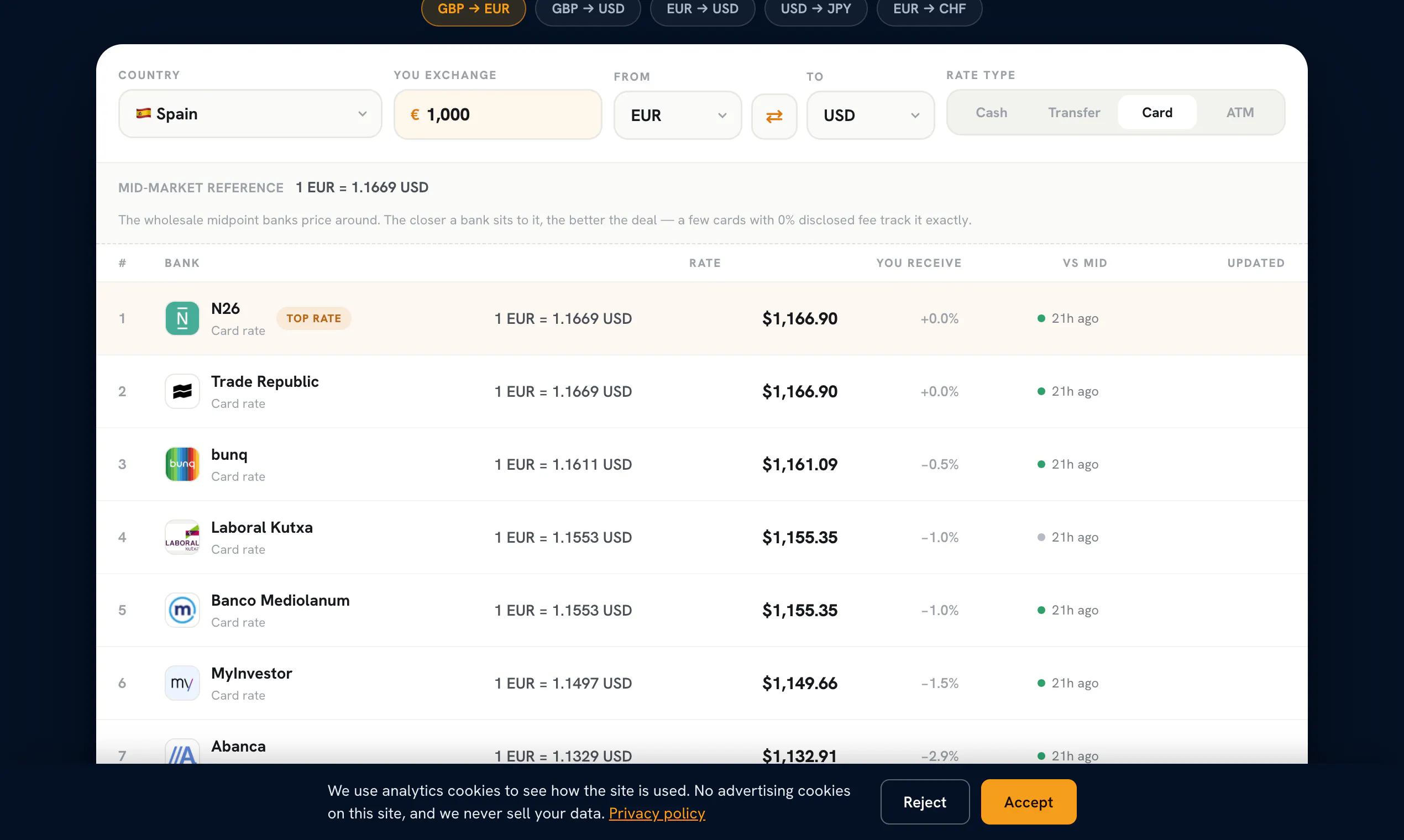Open the Country dropdown showing Spain
The width and height of the screenshot is (1404, 840).
point(250,114)
